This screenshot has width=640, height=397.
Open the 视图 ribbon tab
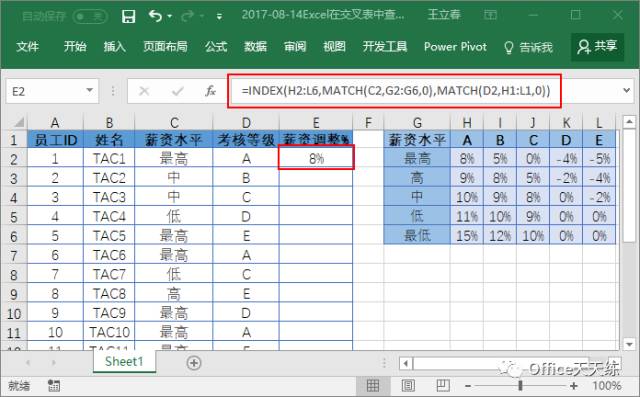tap(334, 47)
